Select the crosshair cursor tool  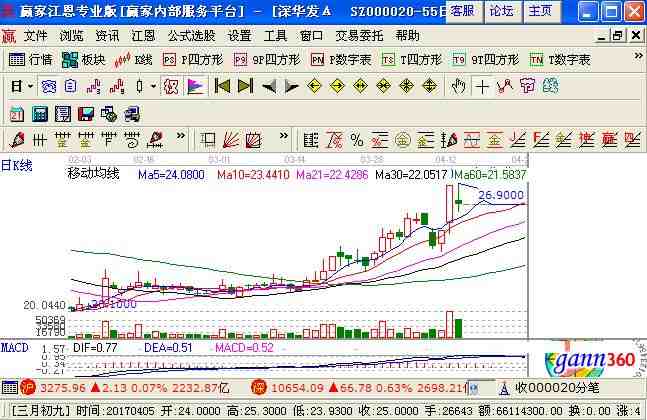tap(482, 87)
